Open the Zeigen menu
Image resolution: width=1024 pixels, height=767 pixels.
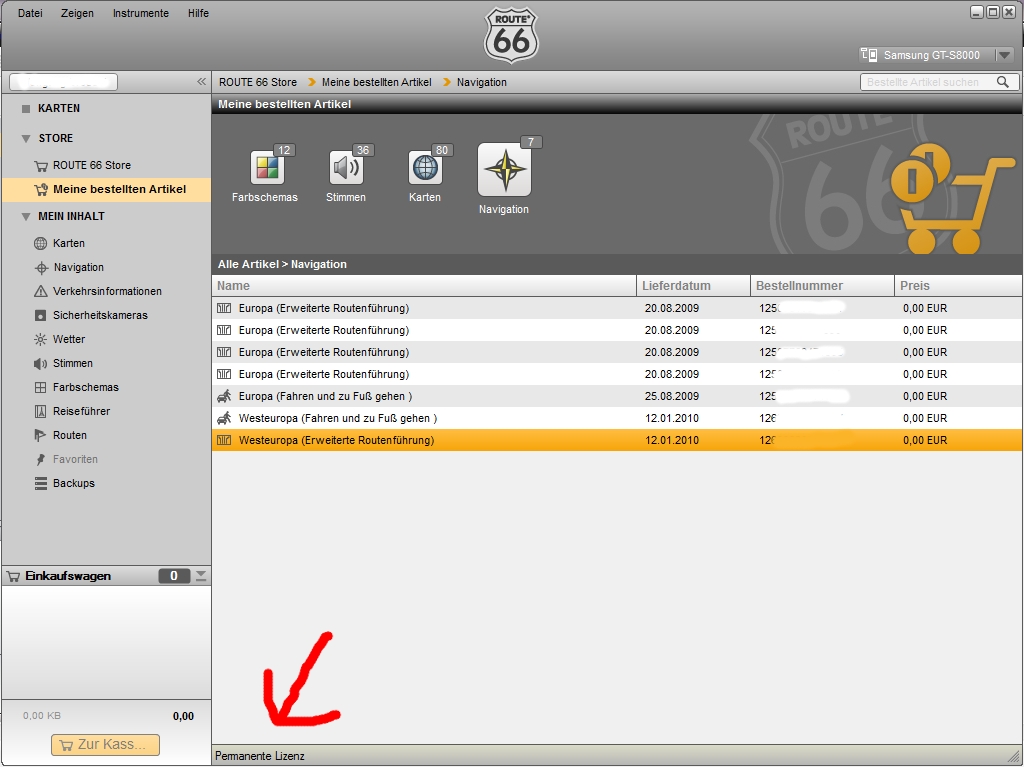(77, 13)
